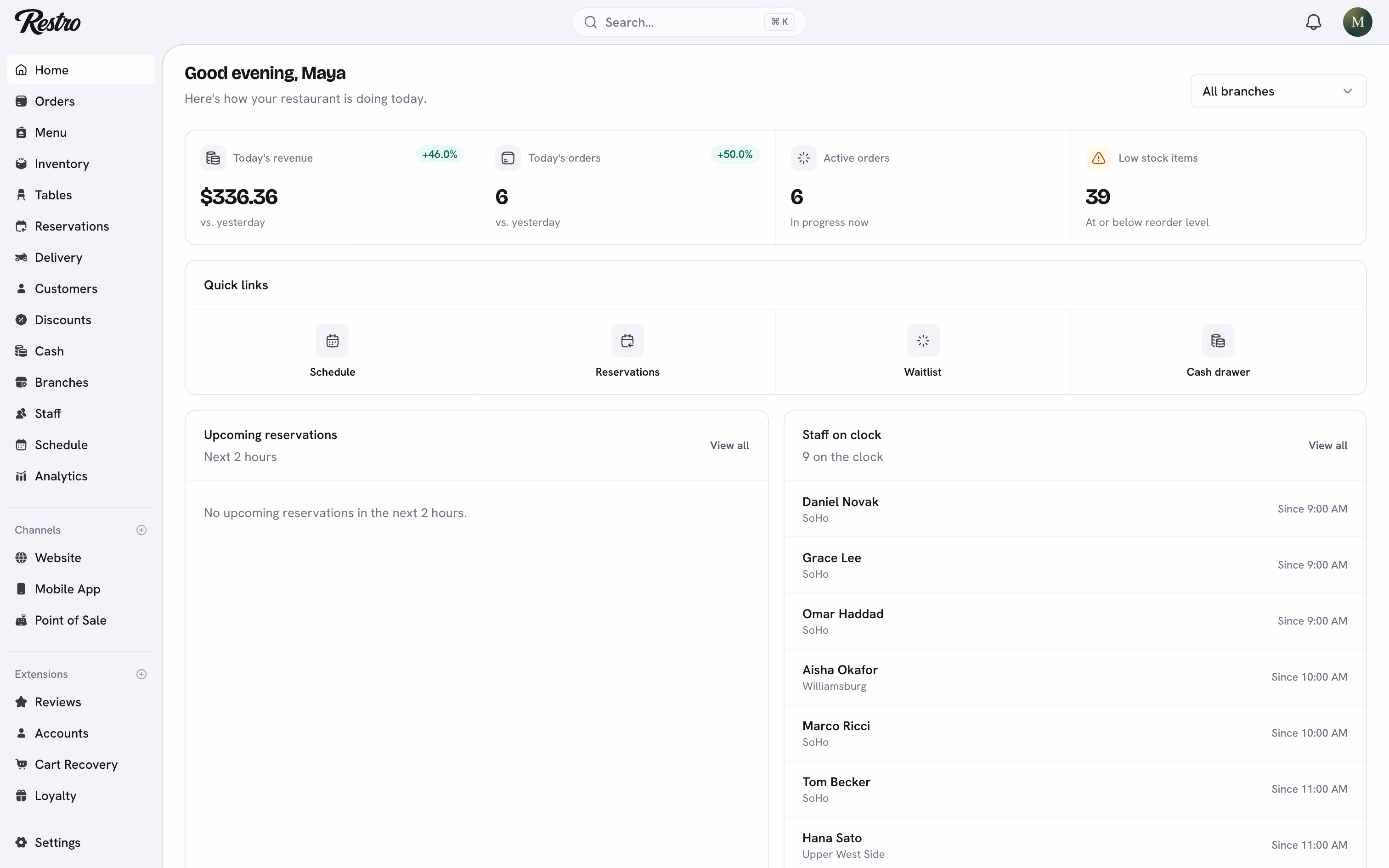This screenshot has height=868, width=1389.
Task: Click the Schedule quick link icon
Action: tap(333, 341)
